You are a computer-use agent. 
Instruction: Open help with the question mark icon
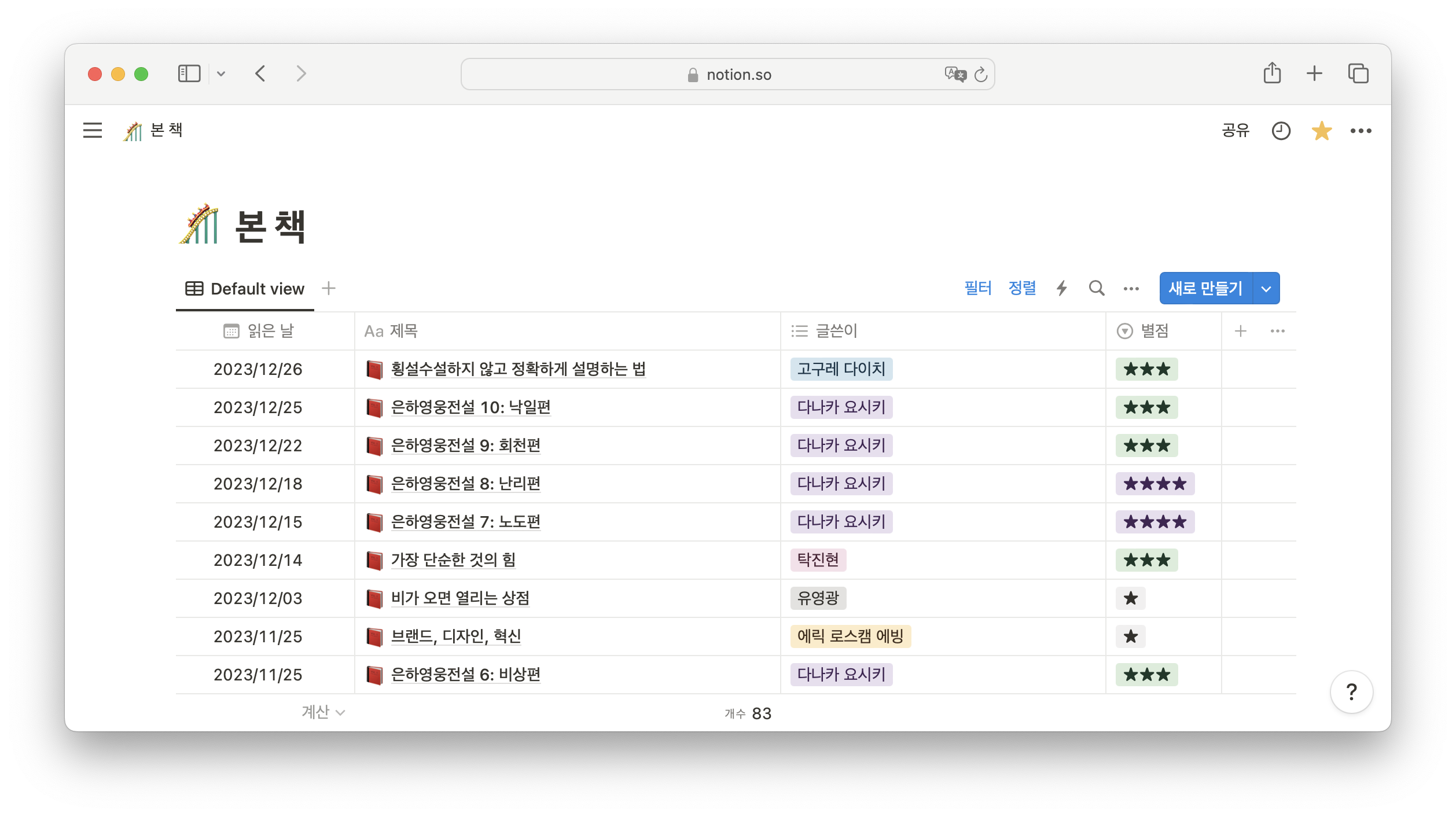click(x=1352, y=691)
